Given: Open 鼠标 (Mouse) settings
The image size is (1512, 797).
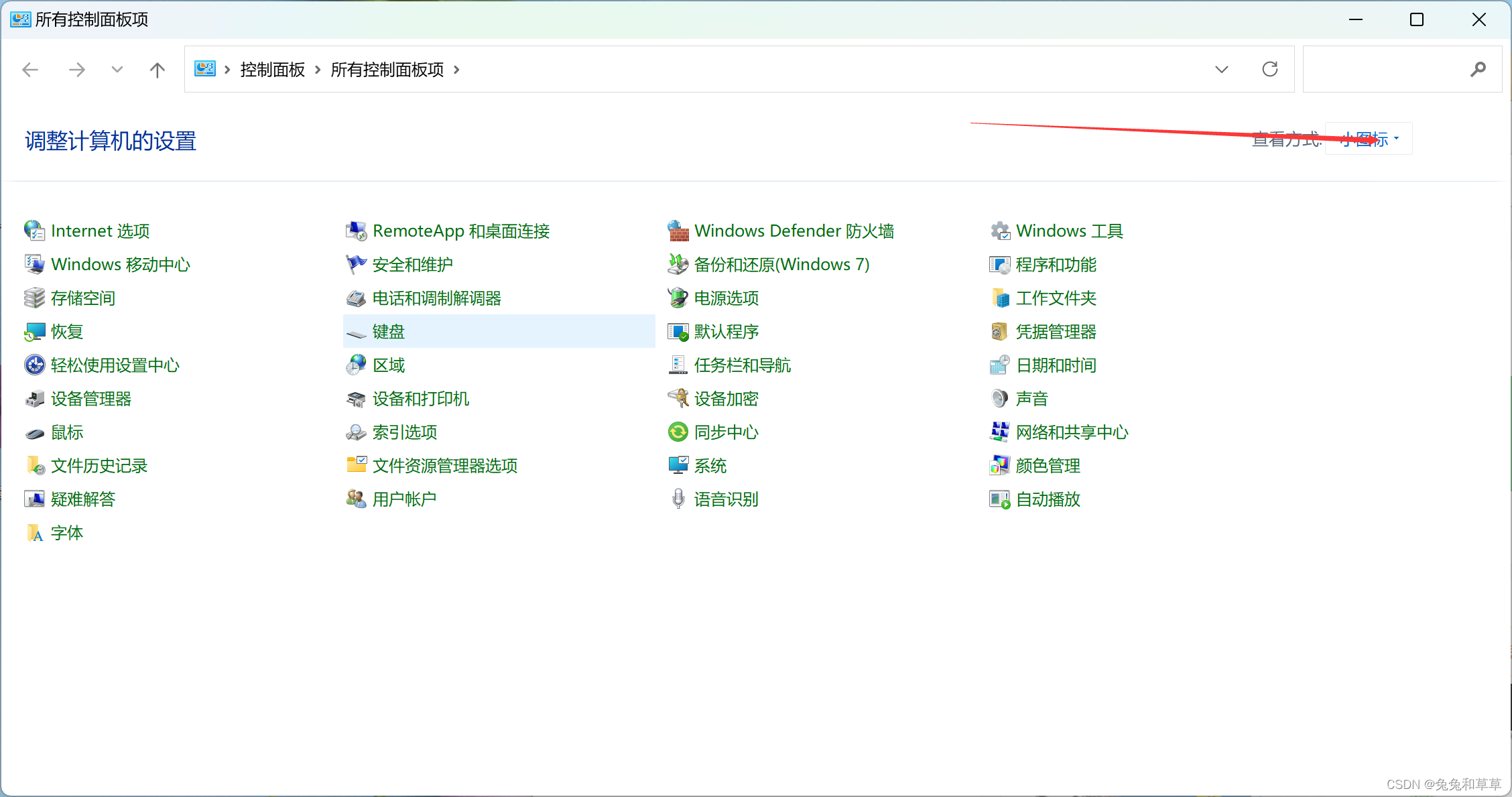Looking at the screenshot, I should click(66, 432).
